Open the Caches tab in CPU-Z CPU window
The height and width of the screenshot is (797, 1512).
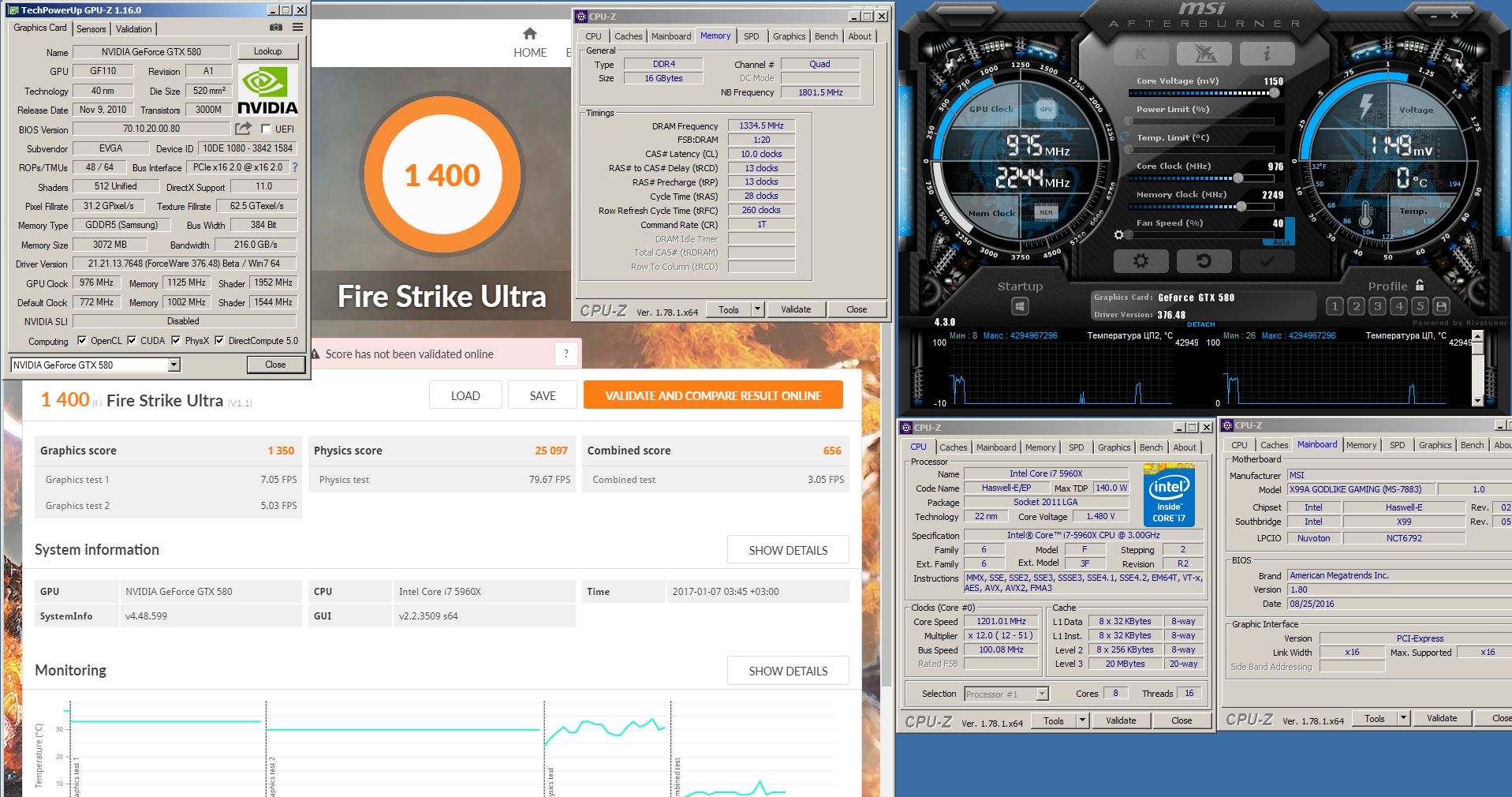(x=954, y=447)
